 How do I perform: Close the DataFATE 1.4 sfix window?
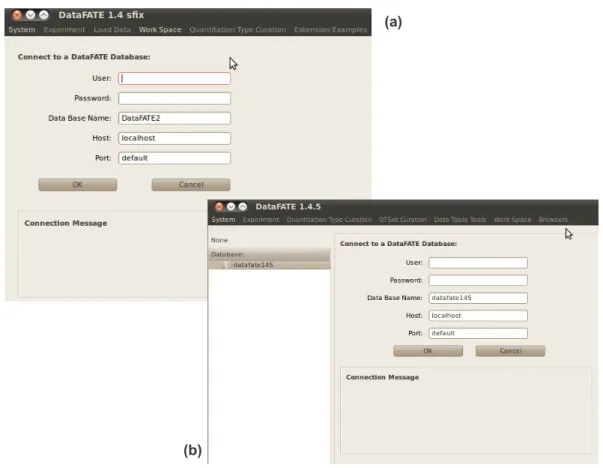pyautogui.click(x=17, y=15)
